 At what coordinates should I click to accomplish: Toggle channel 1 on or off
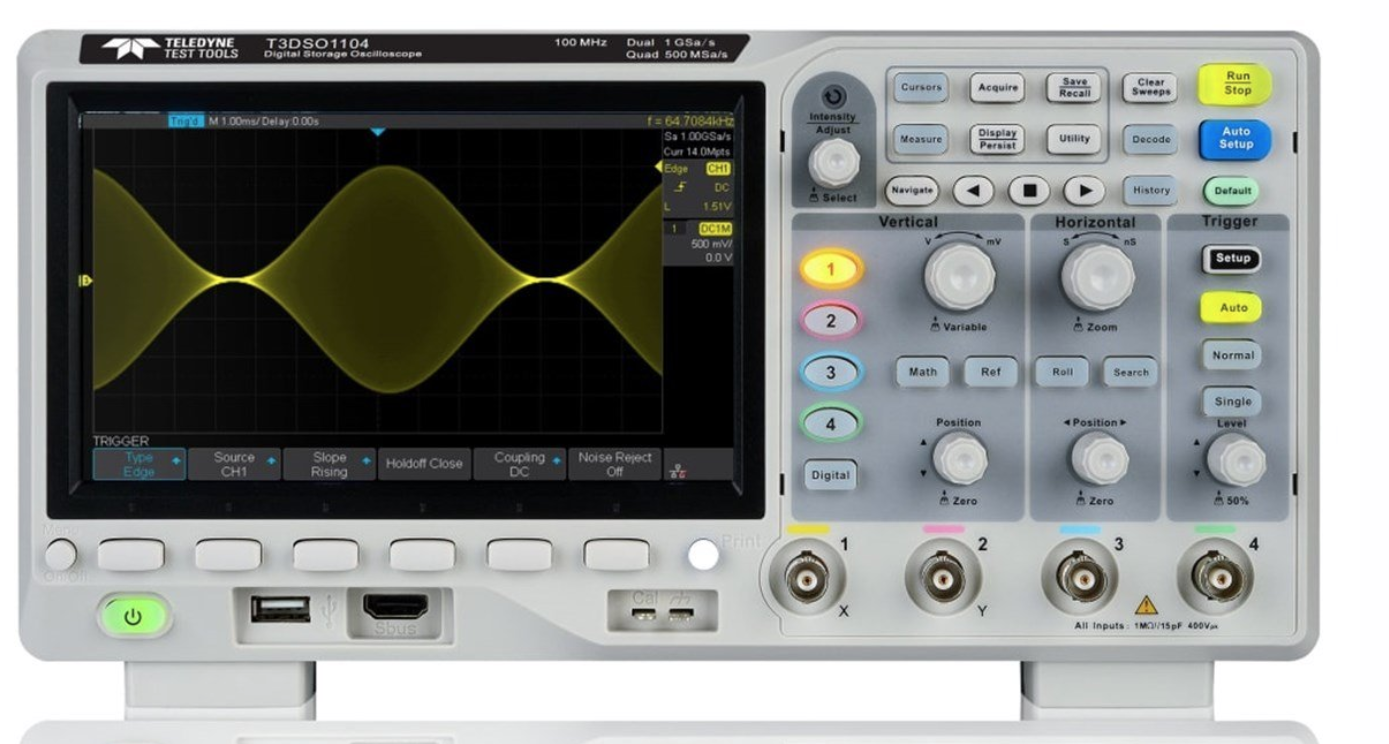point(830,269)
